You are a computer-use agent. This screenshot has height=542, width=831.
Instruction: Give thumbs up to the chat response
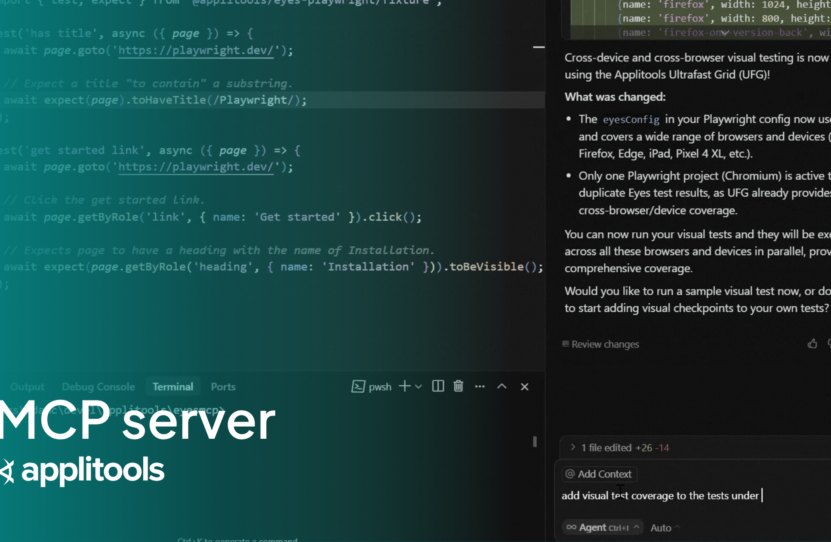(x=812, y=344)
